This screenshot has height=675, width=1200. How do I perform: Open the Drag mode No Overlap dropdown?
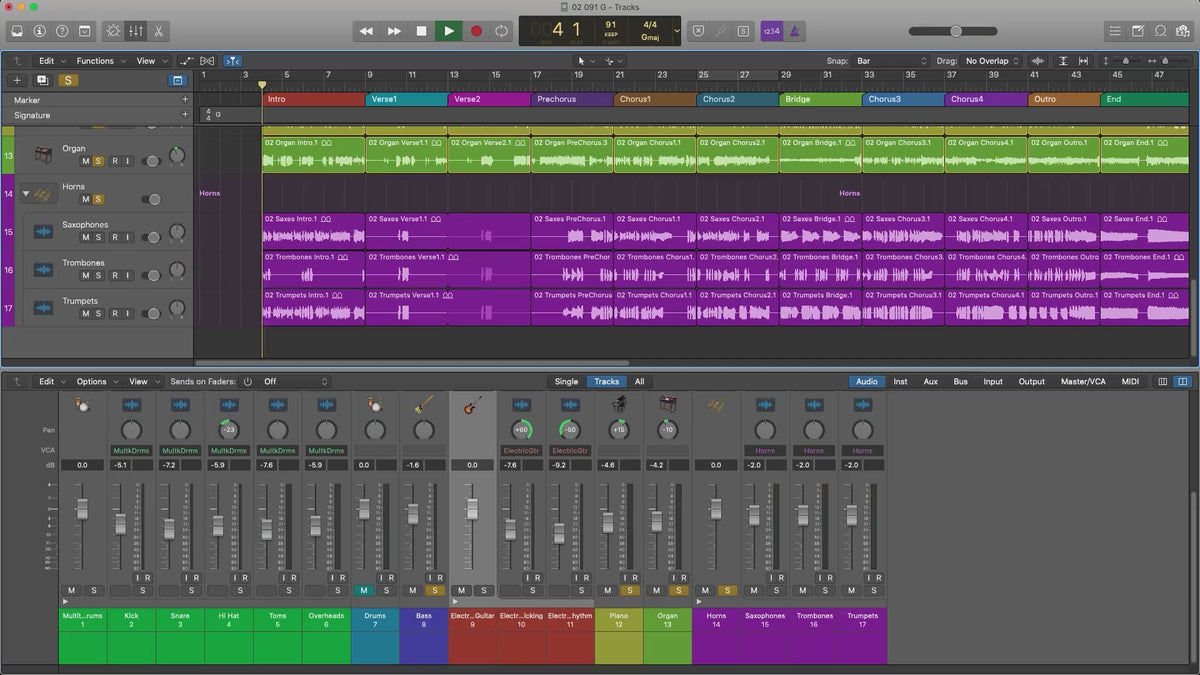[x=991, y=61]
